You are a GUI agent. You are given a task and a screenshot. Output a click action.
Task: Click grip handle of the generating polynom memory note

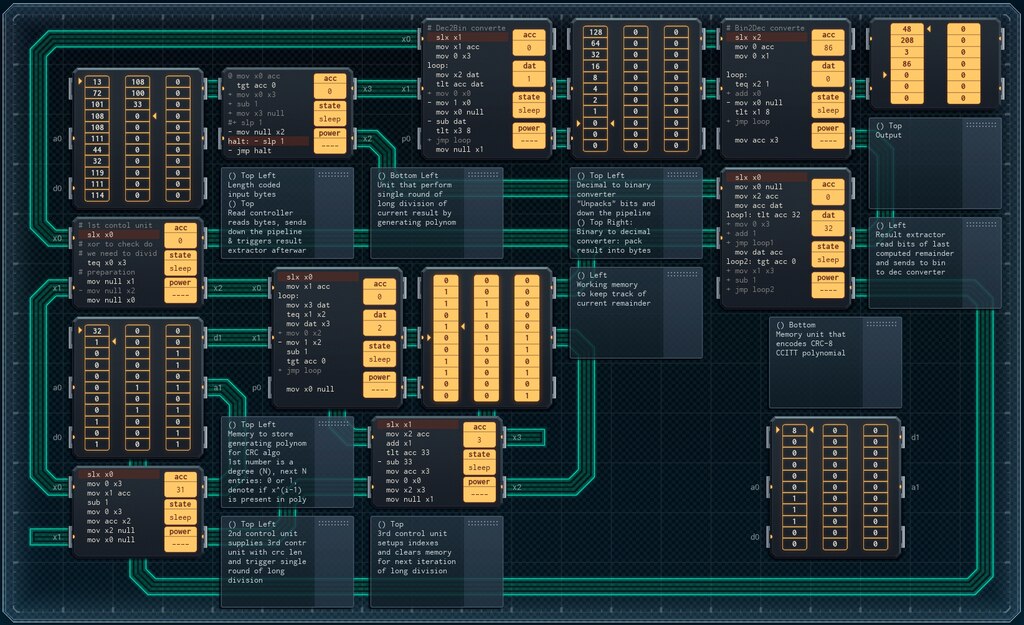click(333, 424)
